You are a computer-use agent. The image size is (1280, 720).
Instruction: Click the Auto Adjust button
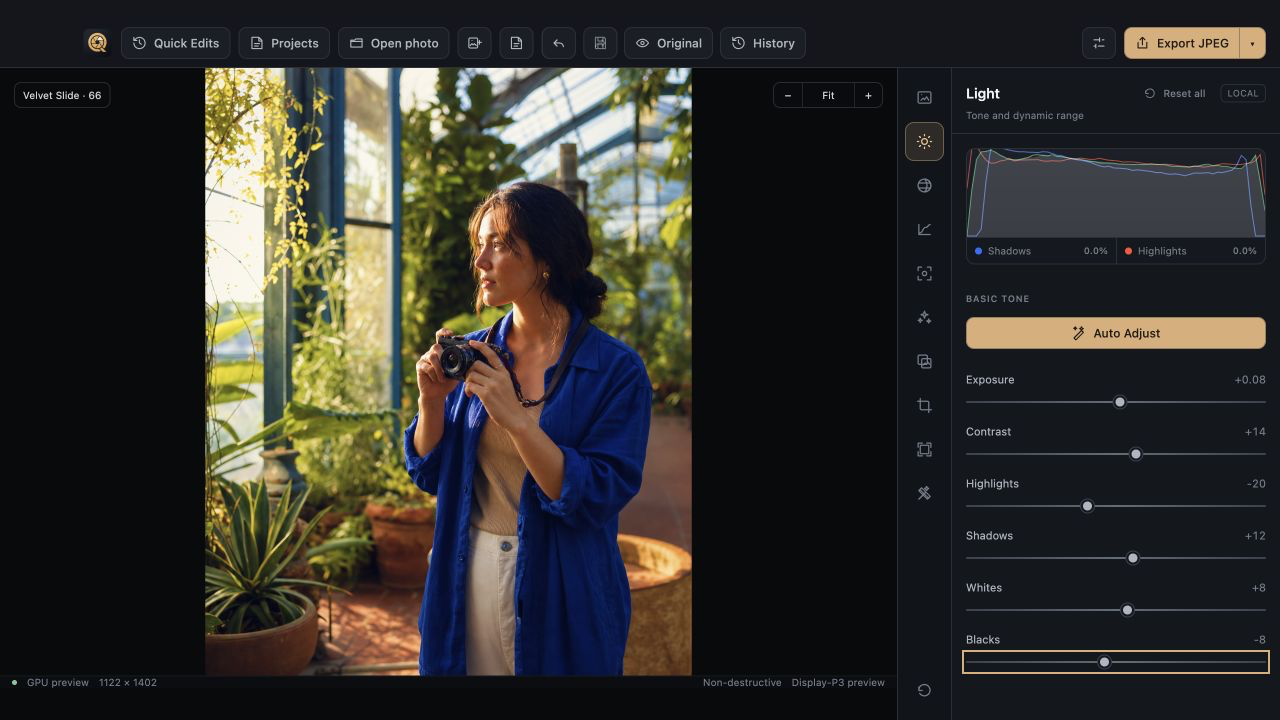click(1116, 333)
